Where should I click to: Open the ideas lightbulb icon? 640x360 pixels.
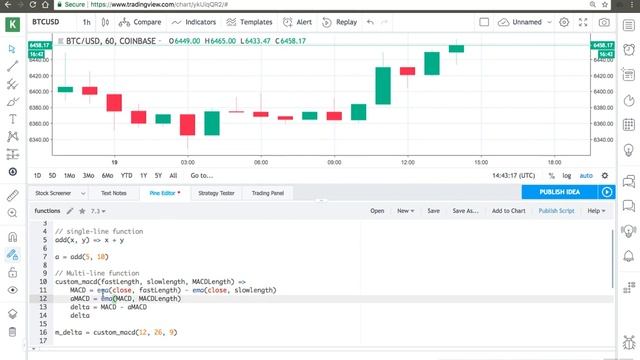pyautogui.click(x=629, y=150)
